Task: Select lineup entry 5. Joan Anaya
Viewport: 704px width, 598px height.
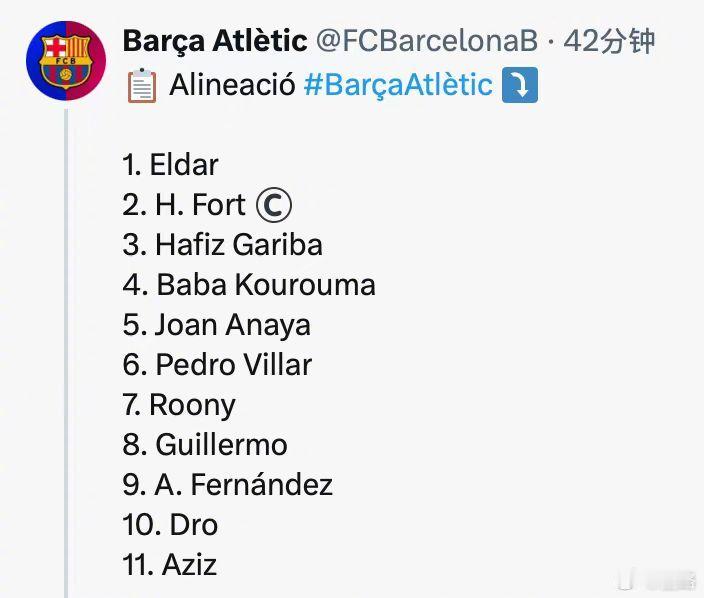Action: click(x=216, y=325)
